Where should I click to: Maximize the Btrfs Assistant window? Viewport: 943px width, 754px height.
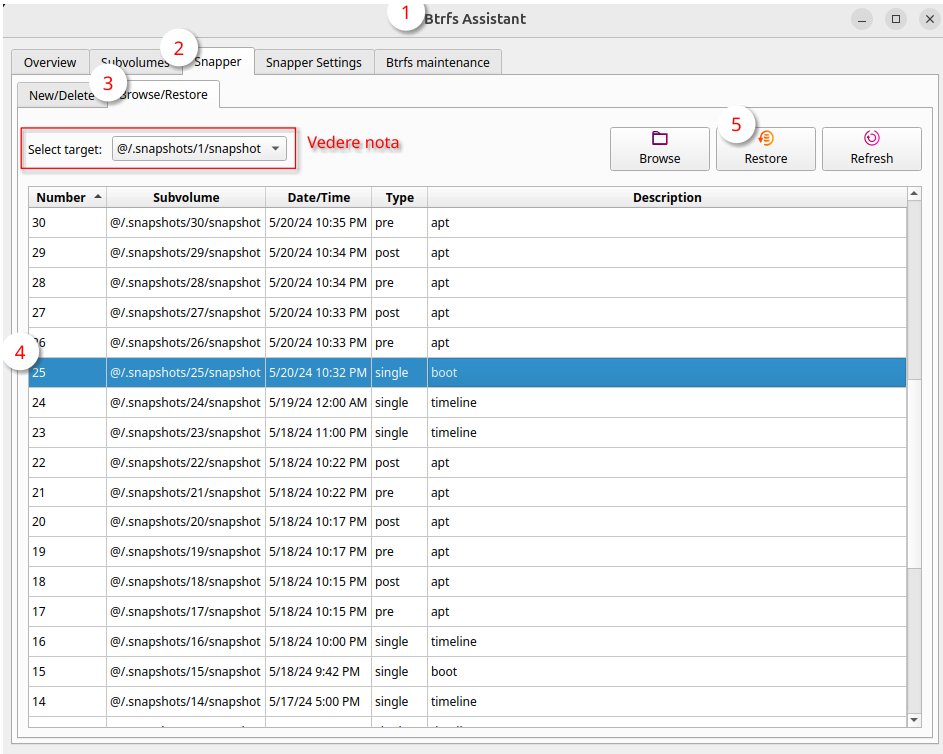click(x=895, y=19)
